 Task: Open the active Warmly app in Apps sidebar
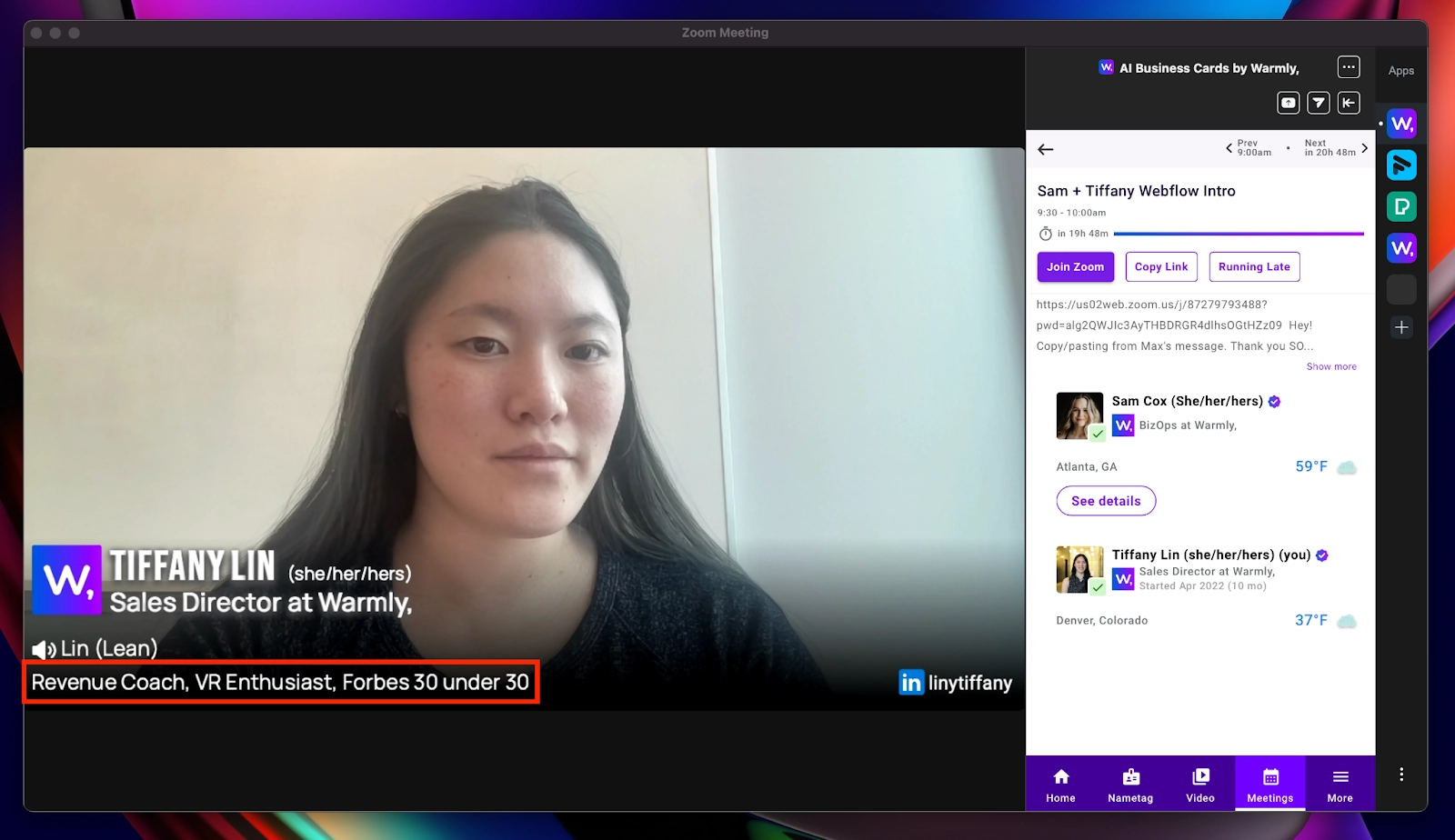1401,124
